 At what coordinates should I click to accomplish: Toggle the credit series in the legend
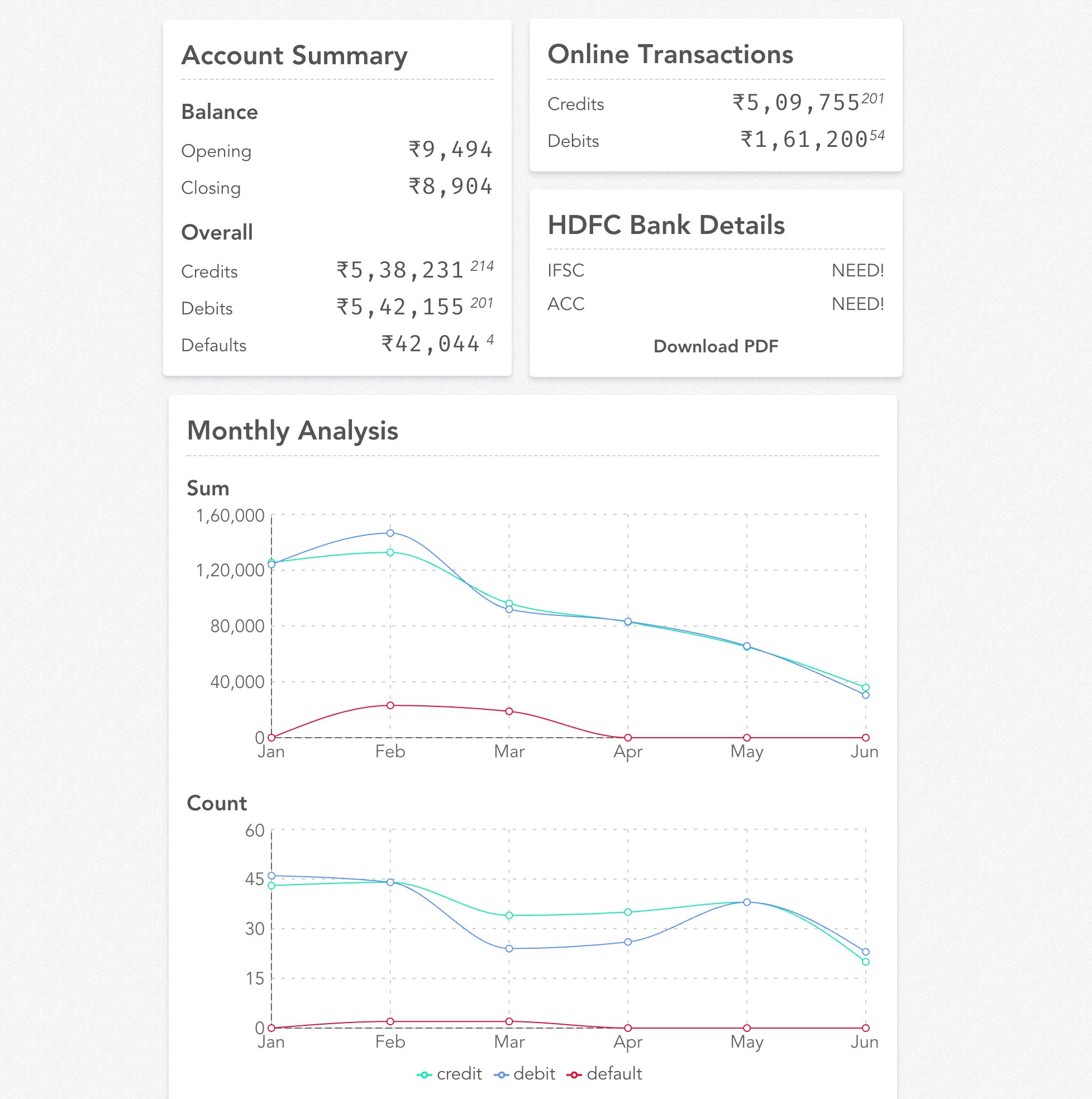[x=450, y=1073]
